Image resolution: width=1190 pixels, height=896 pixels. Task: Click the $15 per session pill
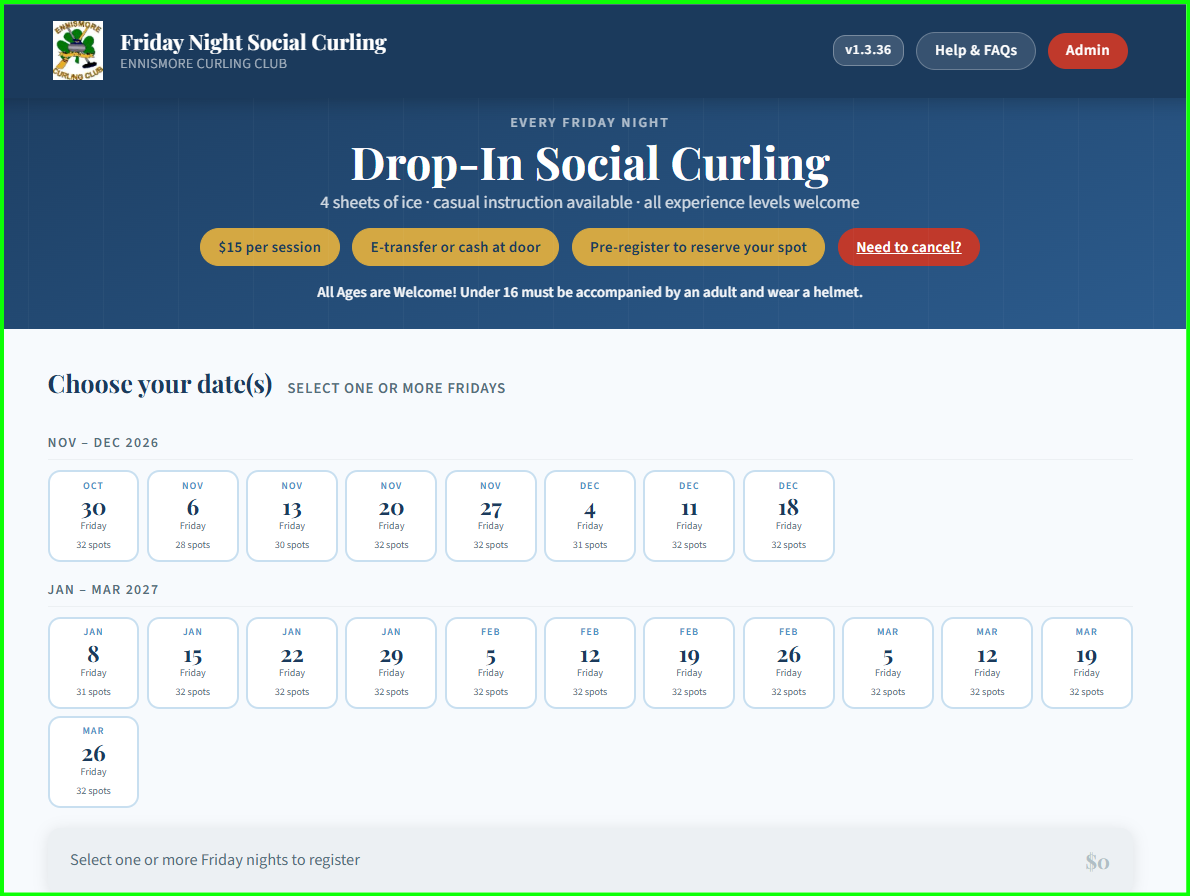(269, 247)
